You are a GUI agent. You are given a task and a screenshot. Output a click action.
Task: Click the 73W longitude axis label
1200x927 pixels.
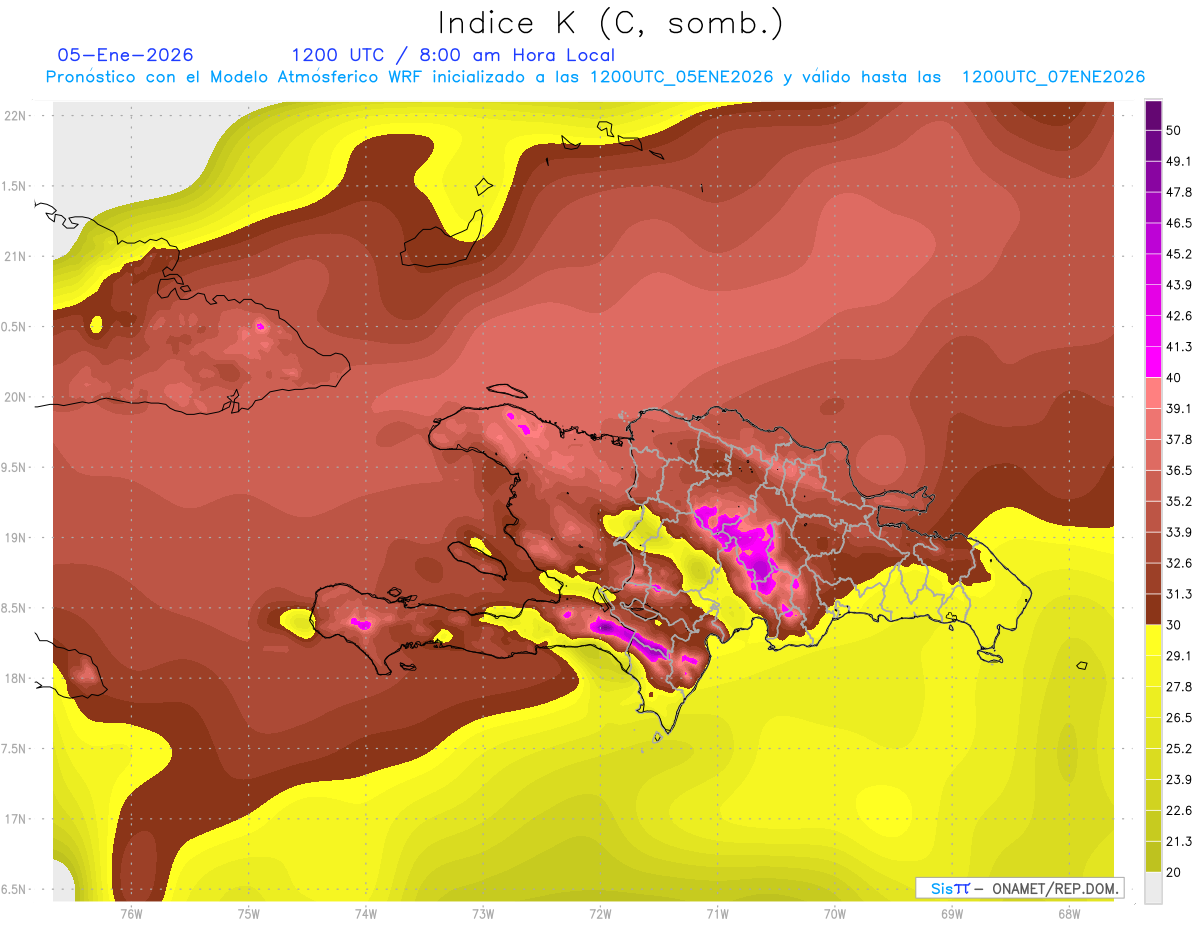pyautogui.click(x=483, y=913)
